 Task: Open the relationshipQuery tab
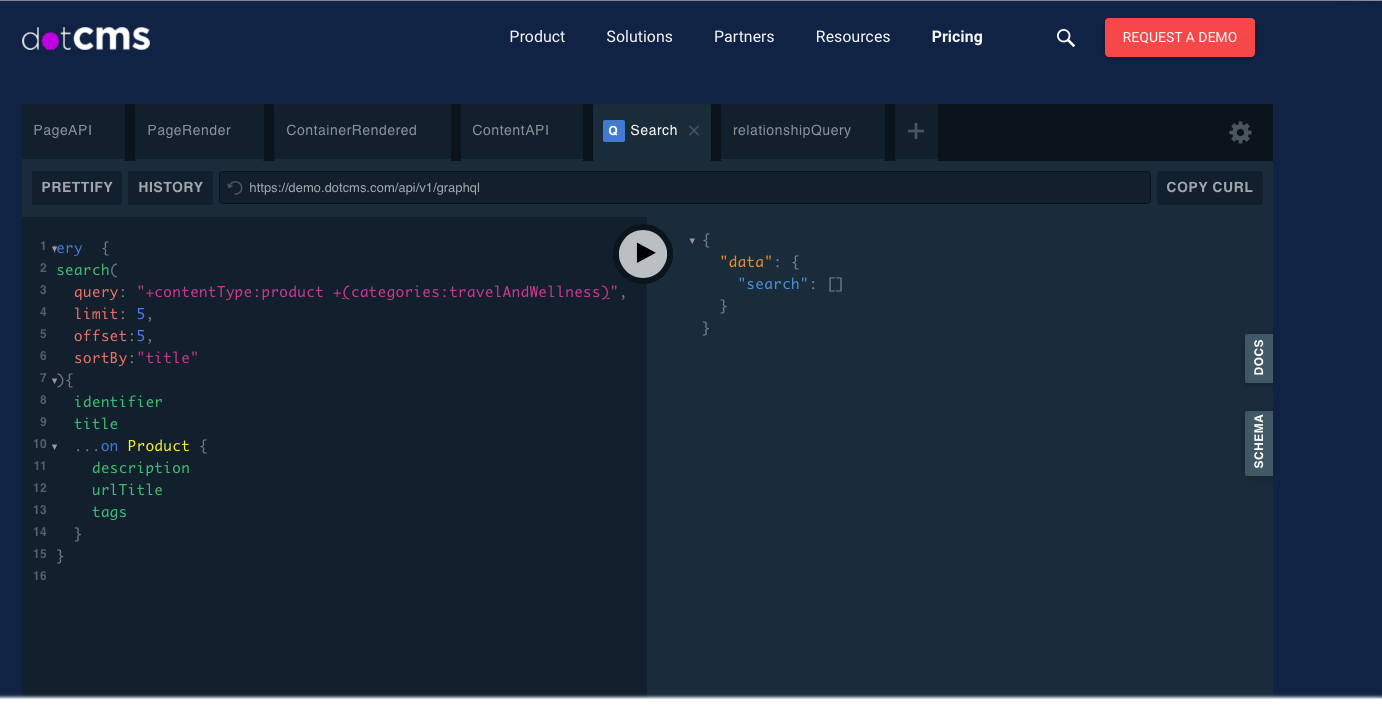point(792,130)
